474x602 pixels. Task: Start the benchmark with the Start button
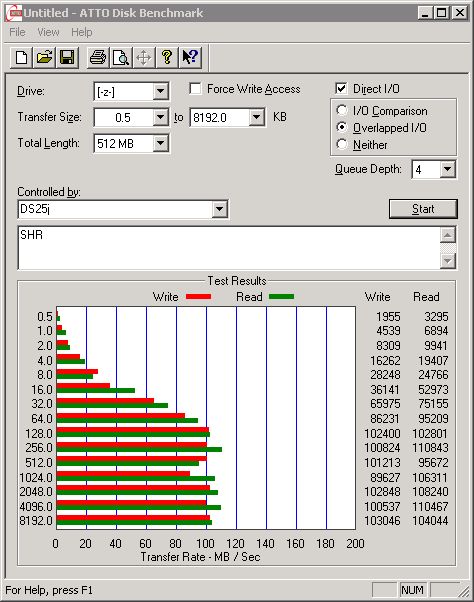[423, 209]
